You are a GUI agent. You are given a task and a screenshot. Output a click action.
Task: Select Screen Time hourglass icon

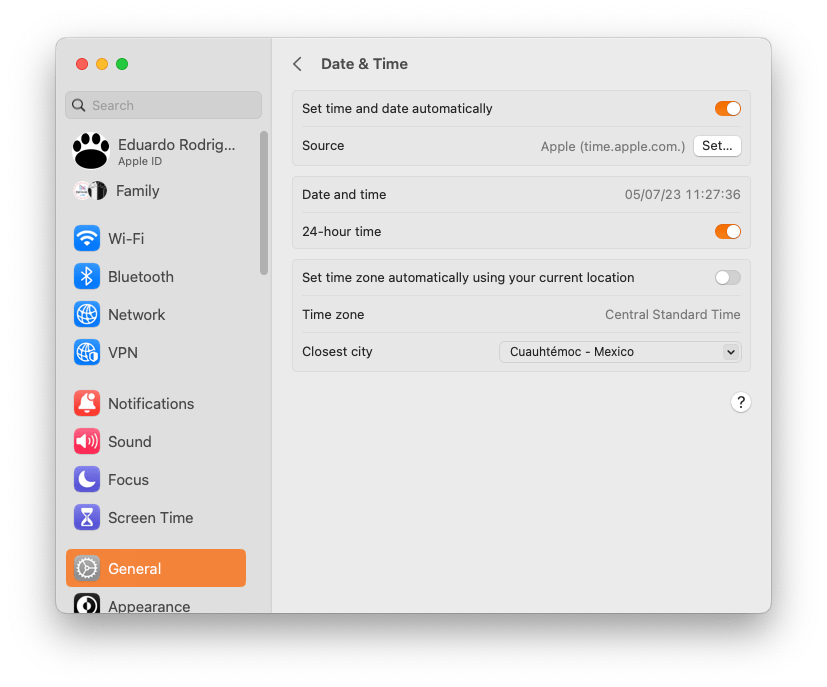[87, 518]
